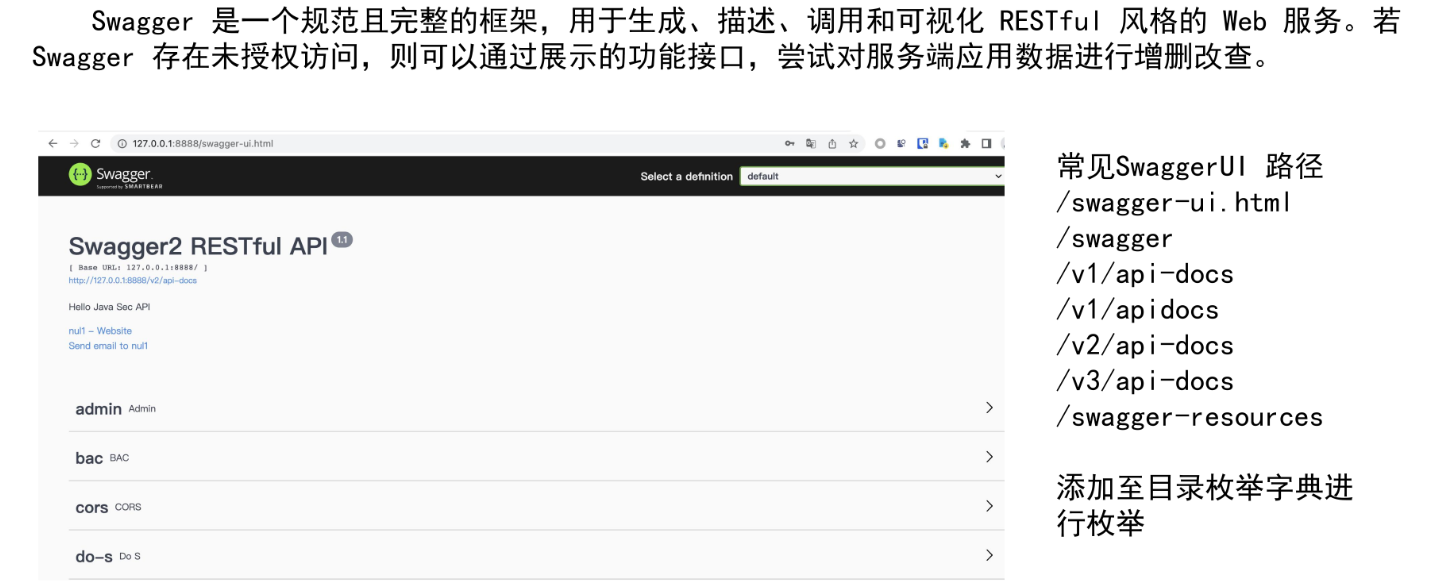Click the browser forward arrow
1434x587 pixels.
pyautogui.click(x=72, y=144)
